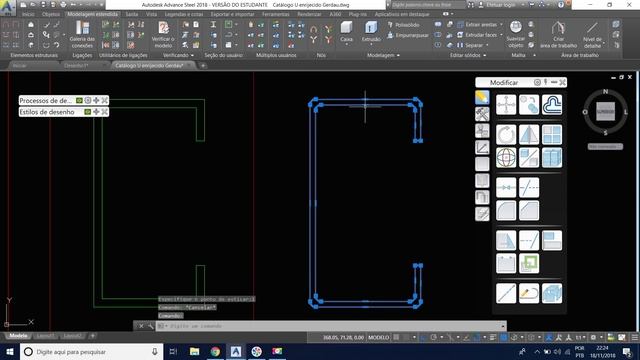Click the Extrudar faces button
Image resolution: width=640 pixels, height=360 pixels.
477,35
